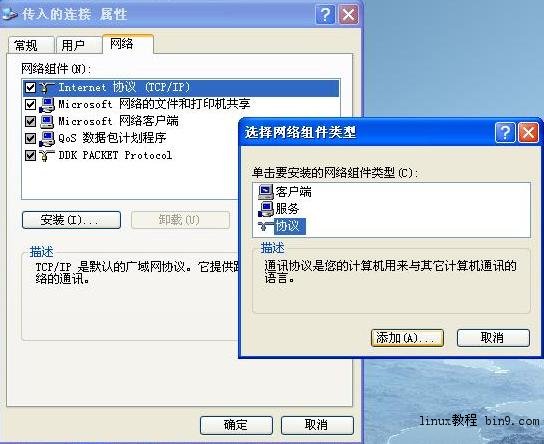This screenshot has width=544, height=444.
Task: Select the 客户端 client component icon
Action: [x=266, y=192]
